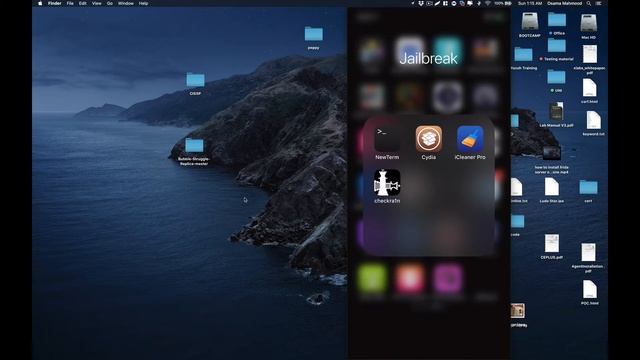Open the Window menu
Viewport: 640px width, 360px height.
pos(126,3)
